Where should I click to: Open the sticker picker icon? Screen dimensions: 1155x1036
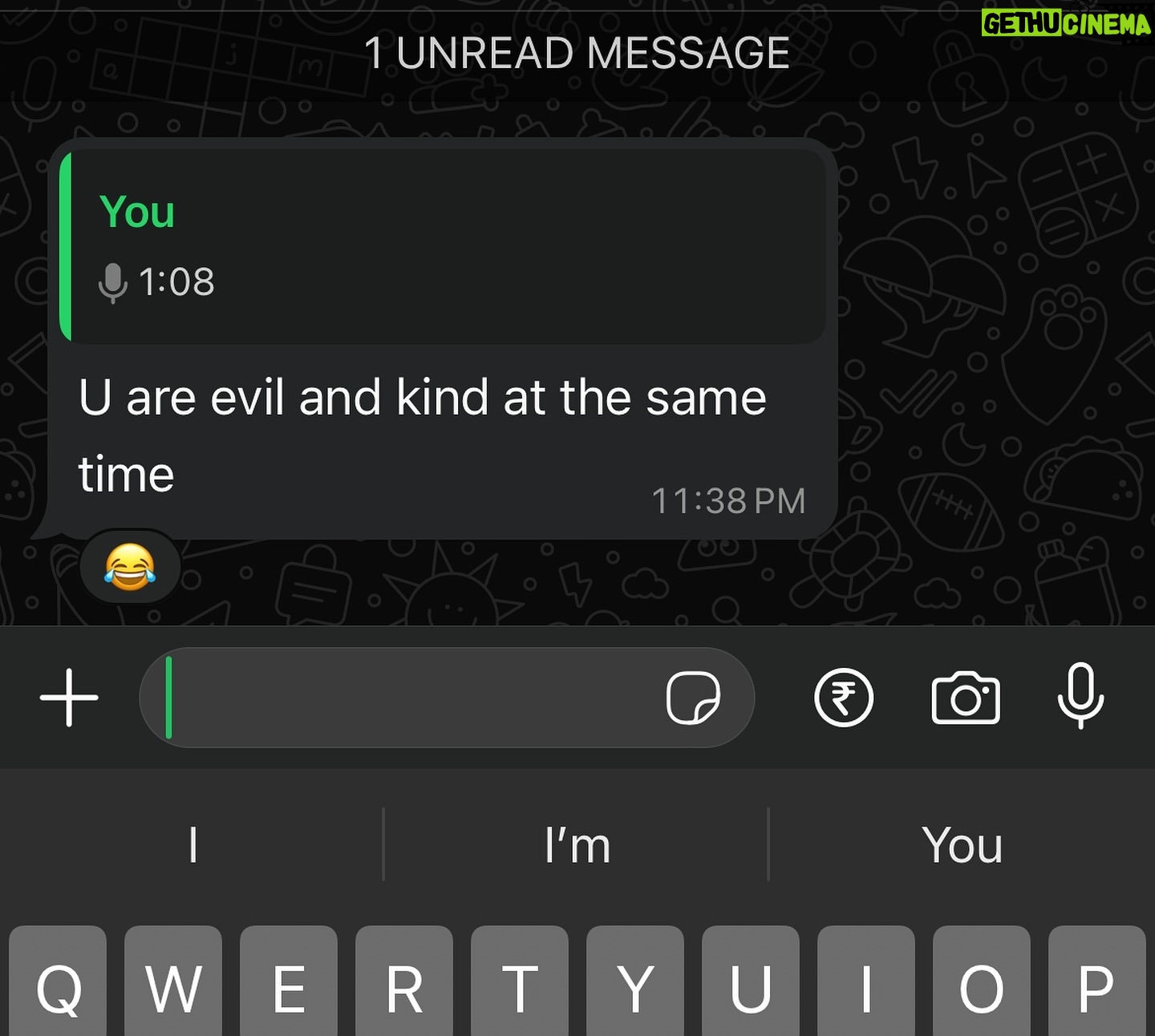click(693, 698)
